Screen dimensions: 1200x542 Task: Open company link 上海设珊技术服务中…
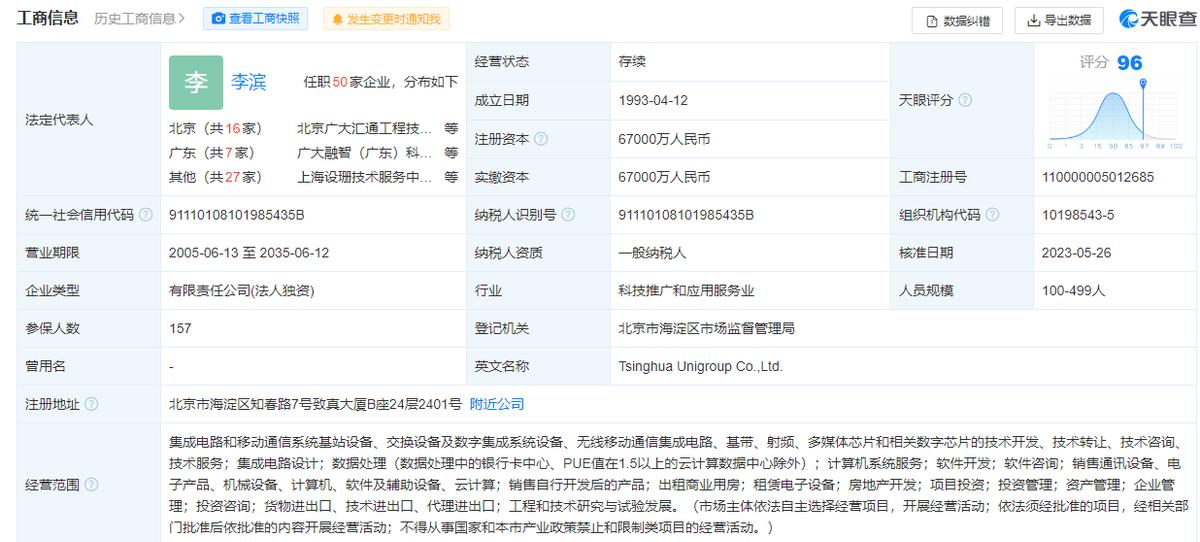[364, 177]
